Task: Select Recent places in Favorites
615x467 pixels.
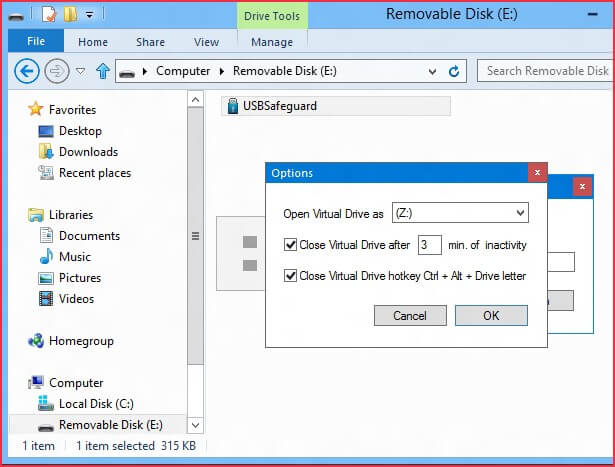Action: click(x=95, y=173)
